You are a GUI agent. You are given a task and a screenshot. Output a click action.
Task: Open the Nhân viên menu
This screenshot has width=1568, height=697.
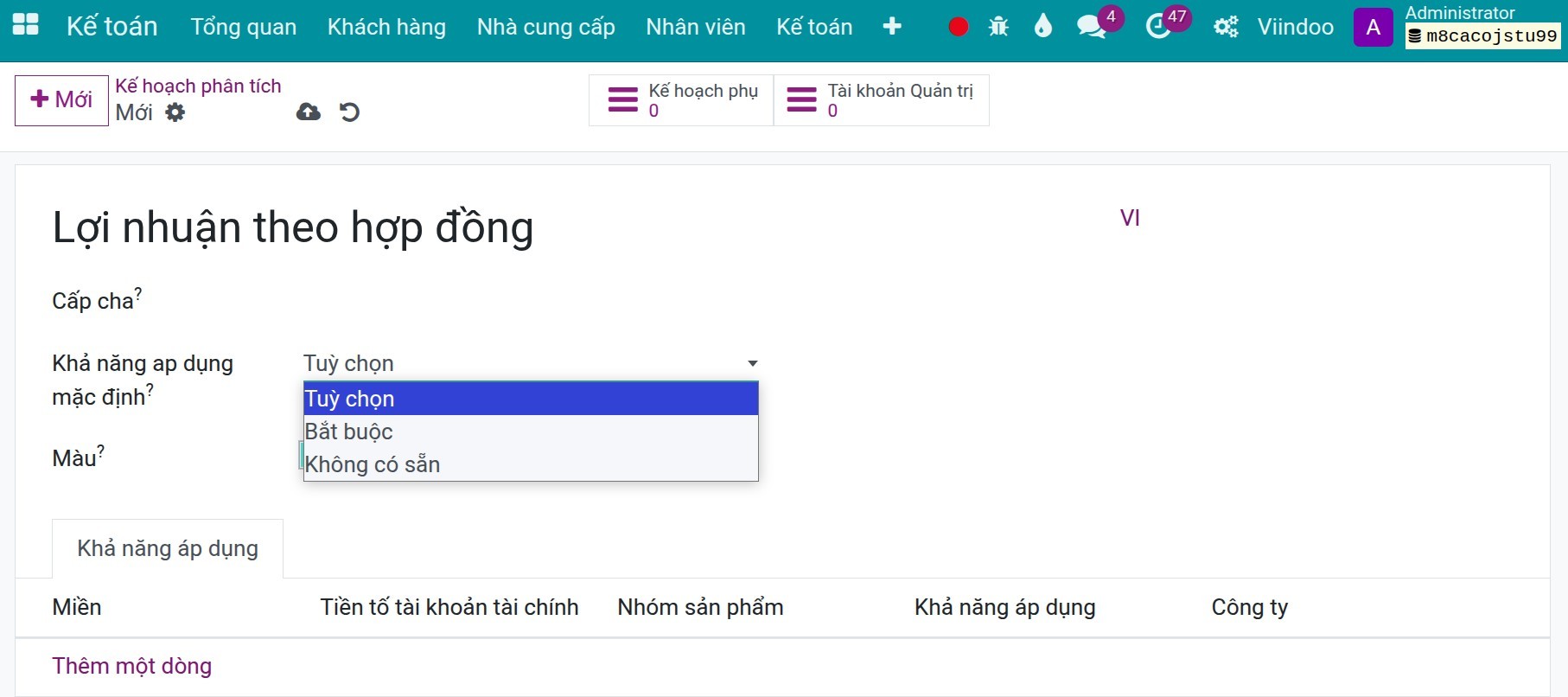pos(696,27)
